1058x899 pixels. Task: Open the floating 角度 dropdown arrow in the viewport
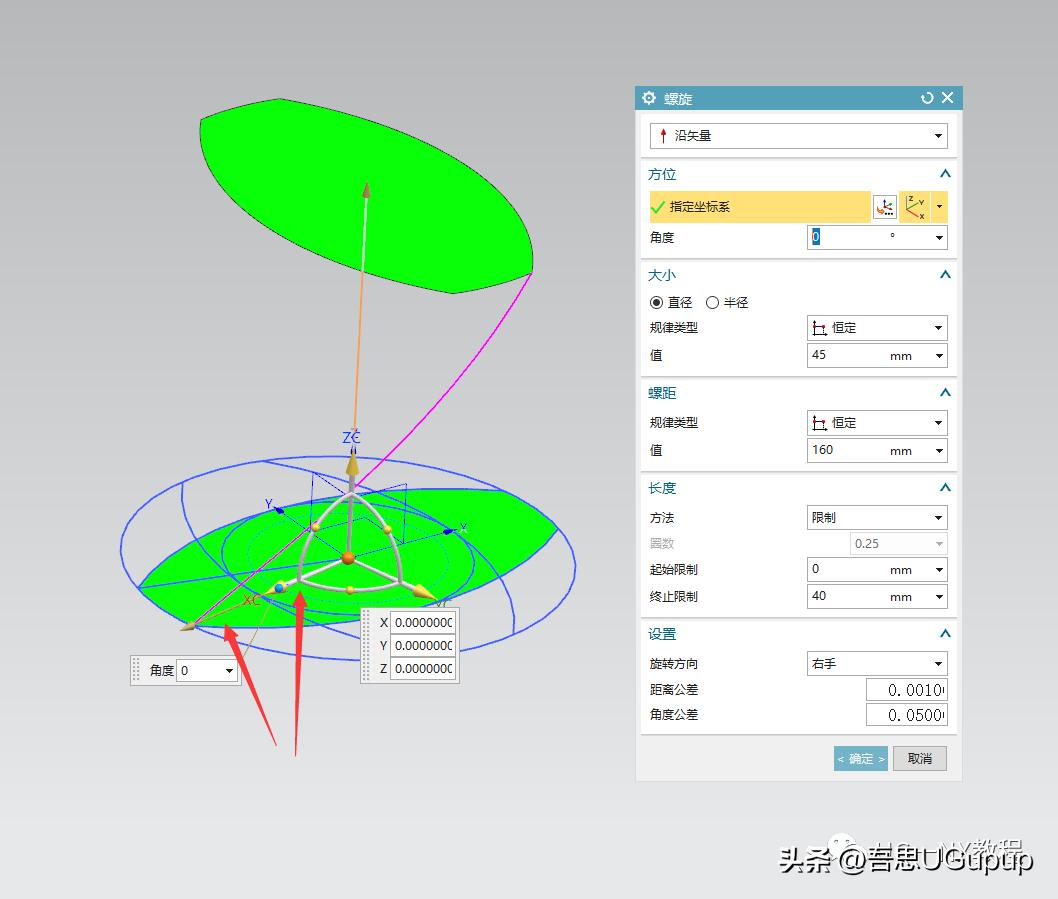click(229, 670)
